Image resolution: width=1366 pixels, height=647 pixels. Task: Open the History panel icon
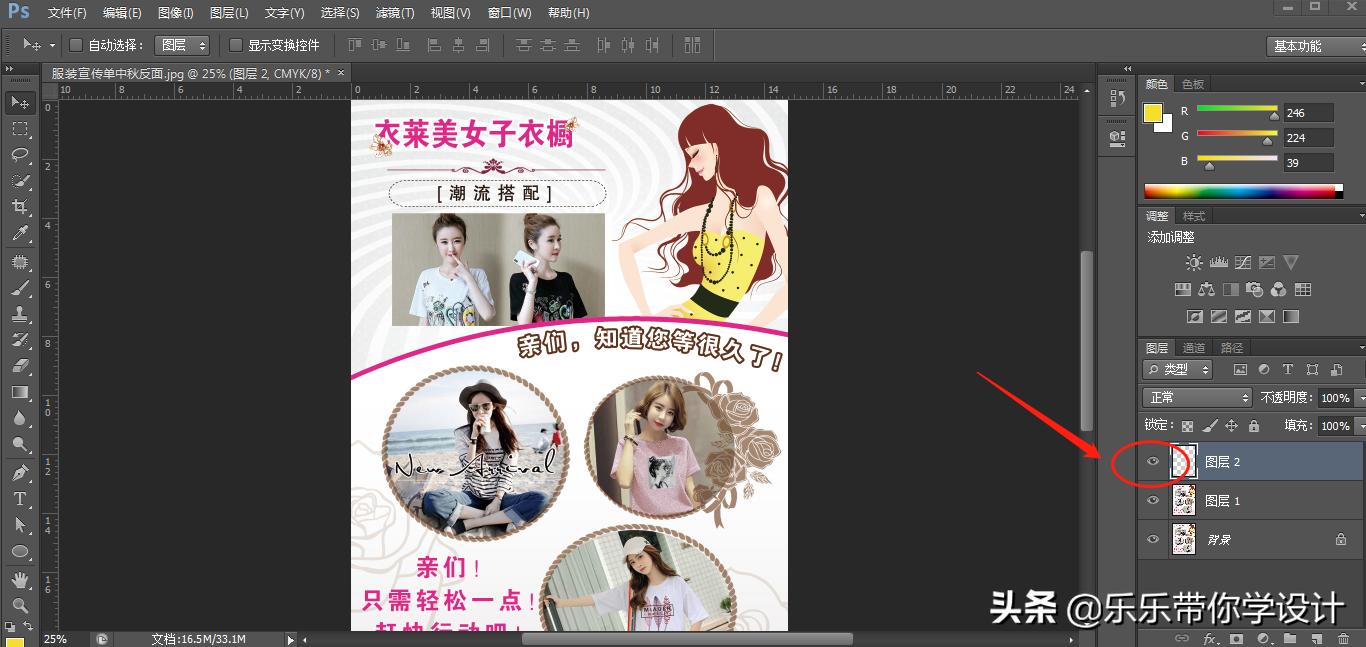pyautogui.click(x=1118, y=99)
